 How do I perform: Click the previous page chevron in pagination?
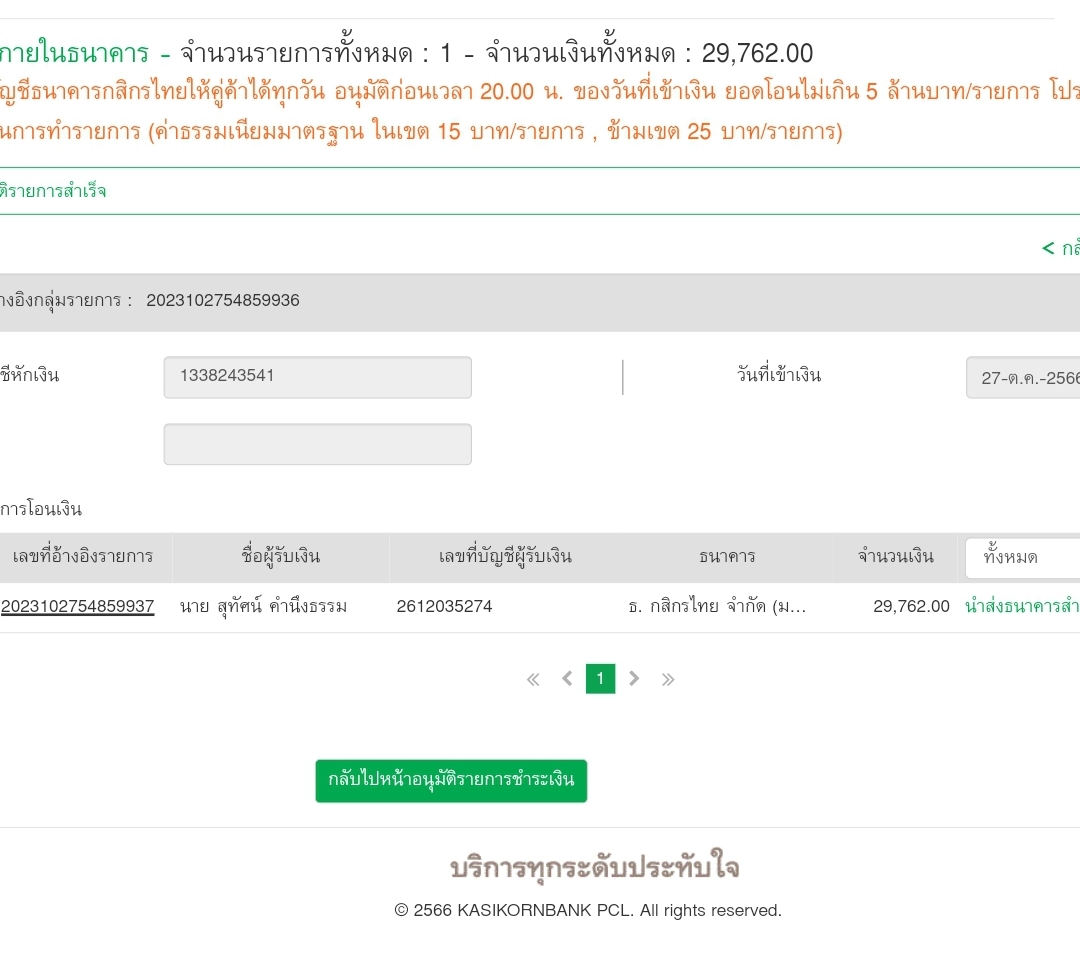pos(567,679)
